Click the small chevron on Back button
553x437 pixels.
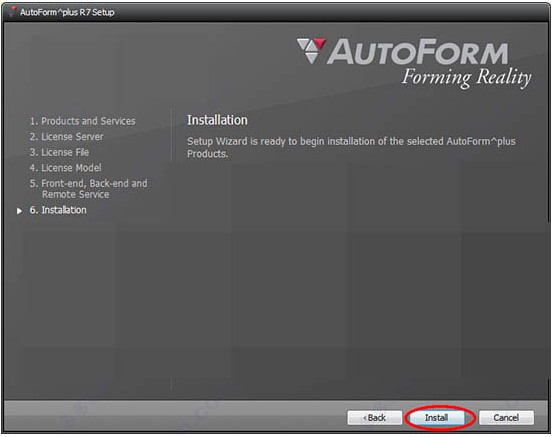click(x=365, y=418)
